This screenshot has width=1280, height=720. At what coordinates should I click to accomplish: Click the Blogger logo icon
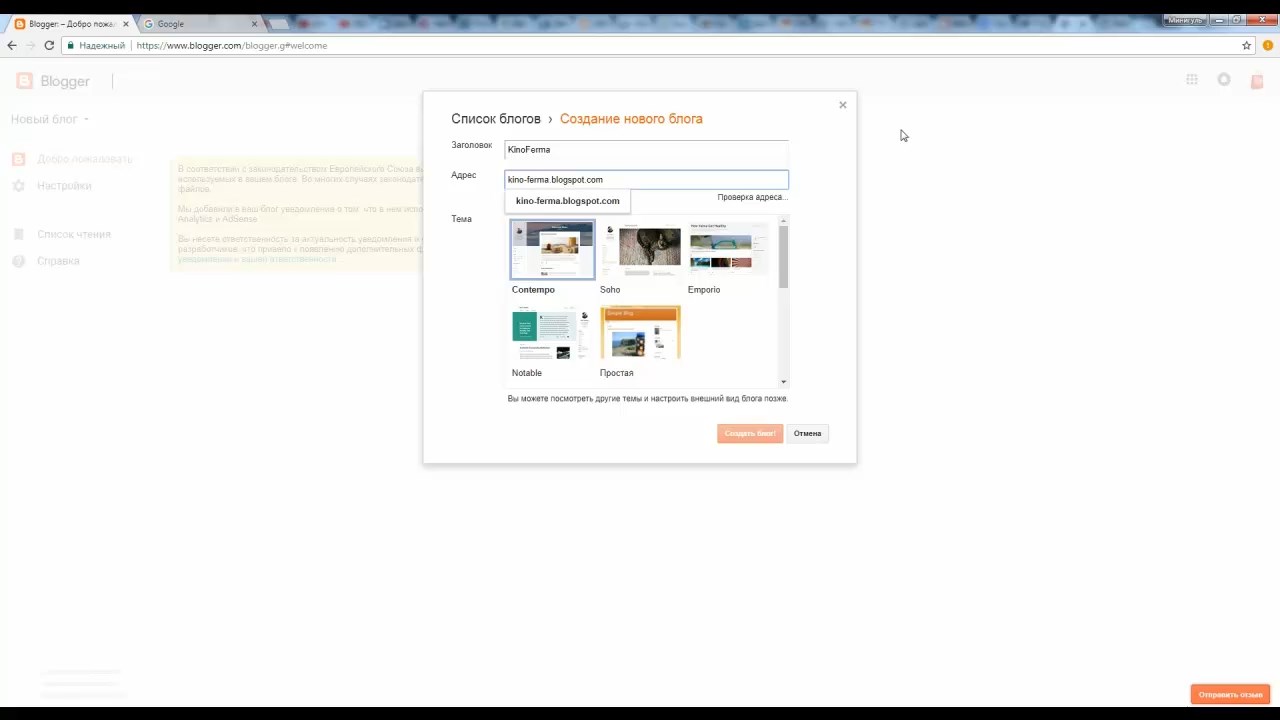(x=24, y=81)
